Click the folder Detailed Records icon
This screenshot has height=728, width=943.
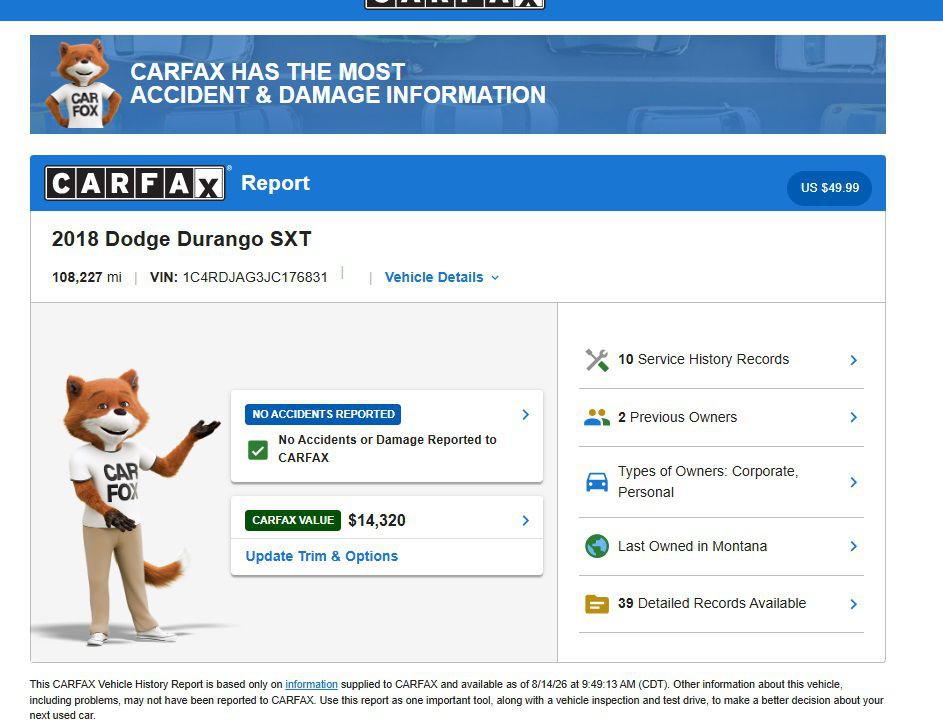coord(597,604)
